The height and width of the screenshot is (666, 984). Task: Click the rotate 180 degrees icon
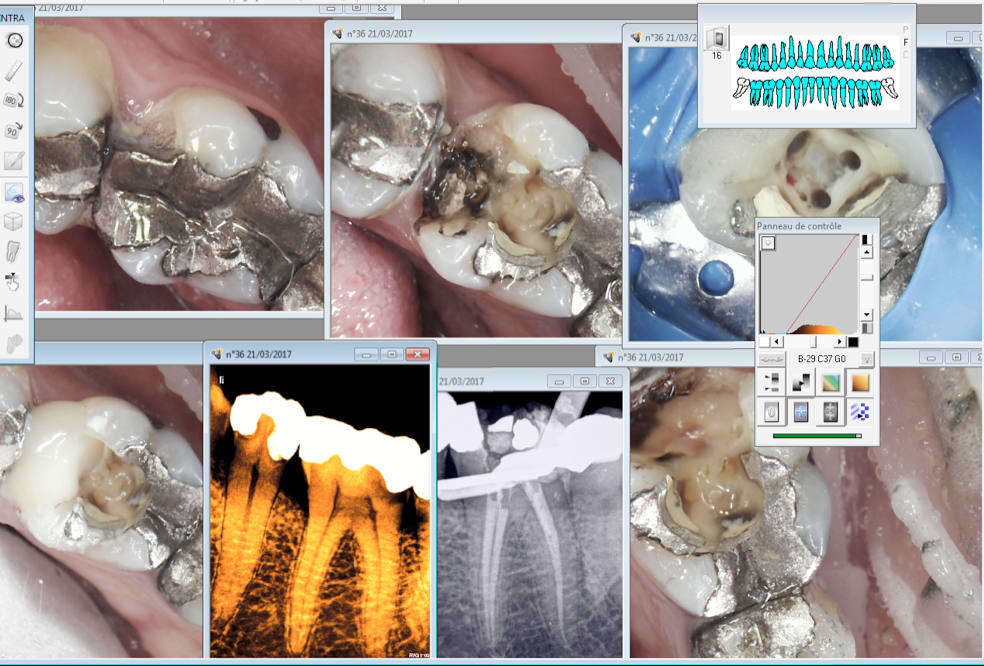tap(15, 100)
